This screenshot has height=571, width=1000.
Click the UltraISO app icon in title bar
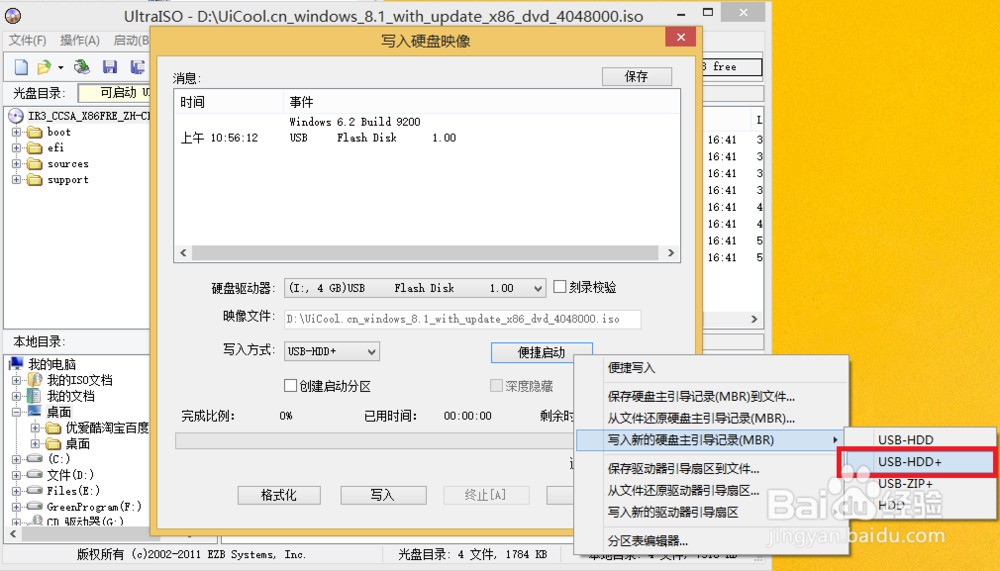(13, 15)
